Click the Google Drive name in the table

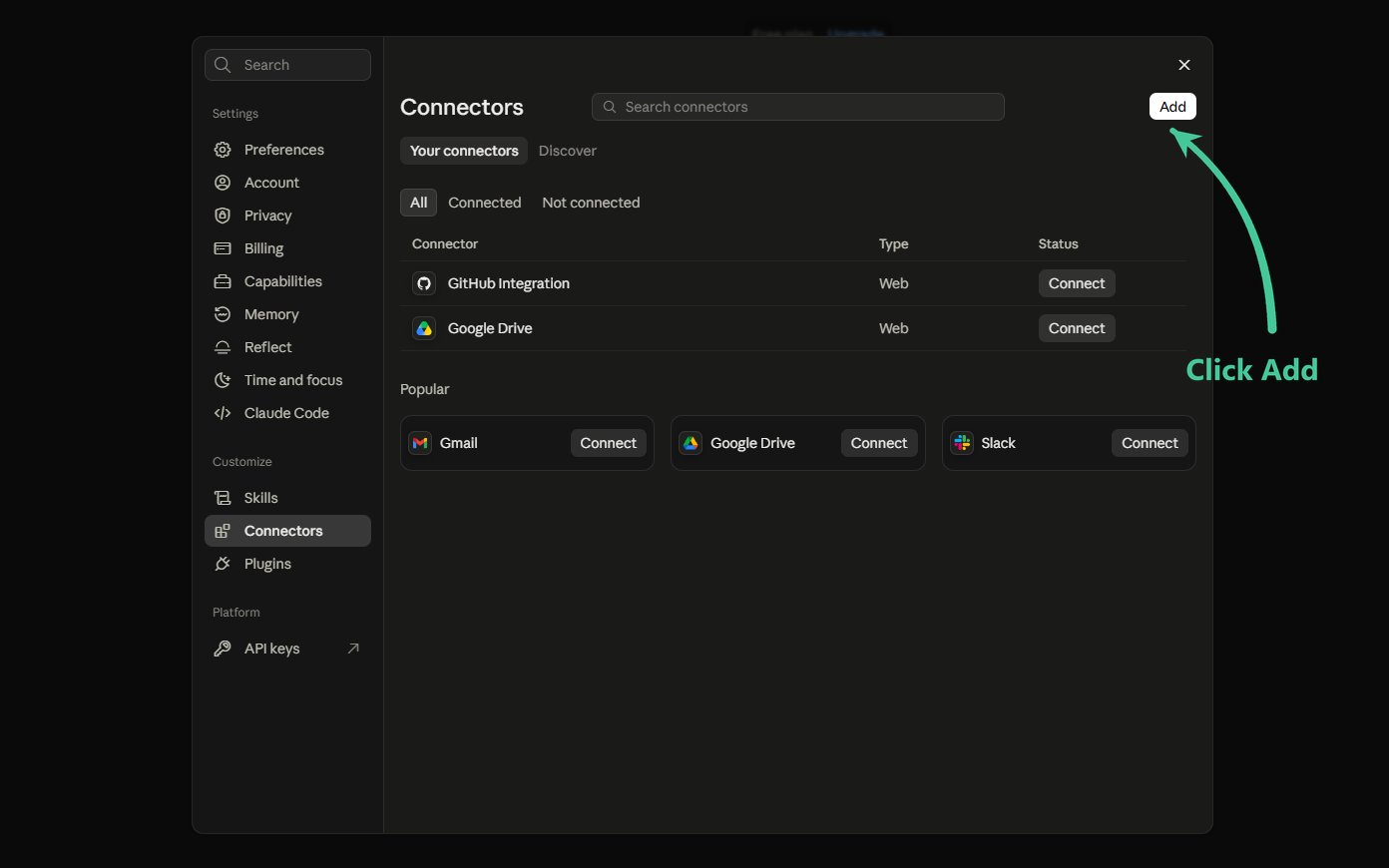point(490,328)
